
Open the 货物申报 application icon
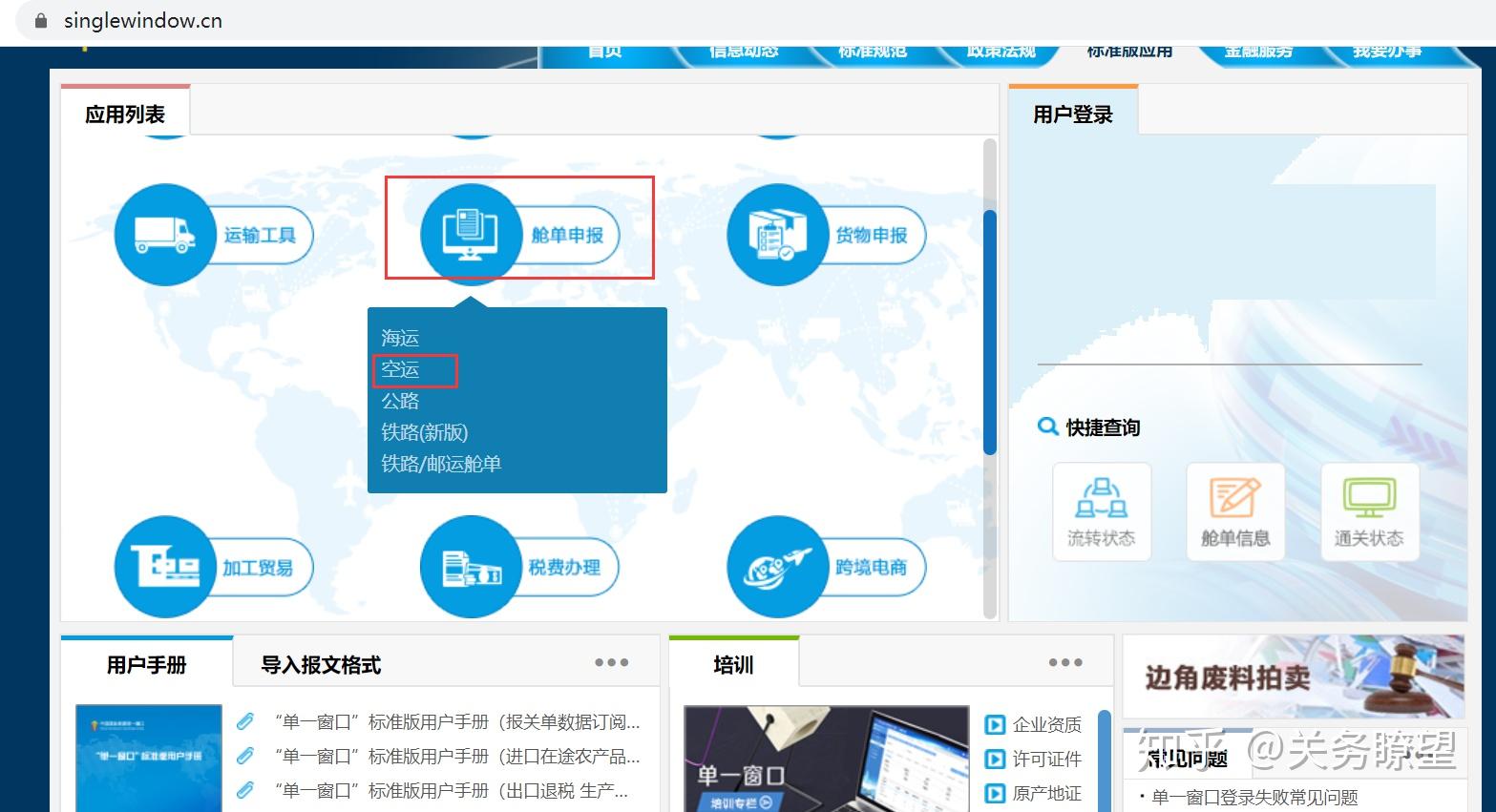[778, 236]
